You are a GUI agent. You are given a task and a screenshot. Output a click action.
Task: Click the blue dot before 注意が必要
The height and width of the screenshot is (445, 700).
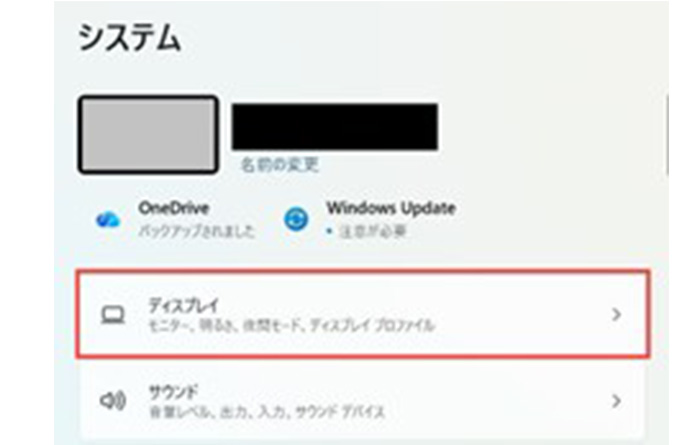click(x=329, y=231)
